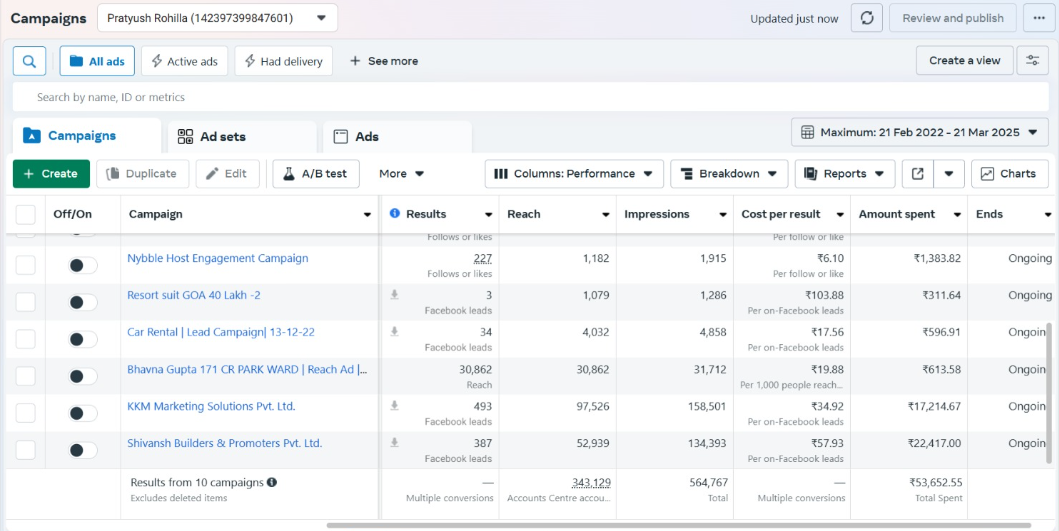Click the refresh data icon

point(866,18)
